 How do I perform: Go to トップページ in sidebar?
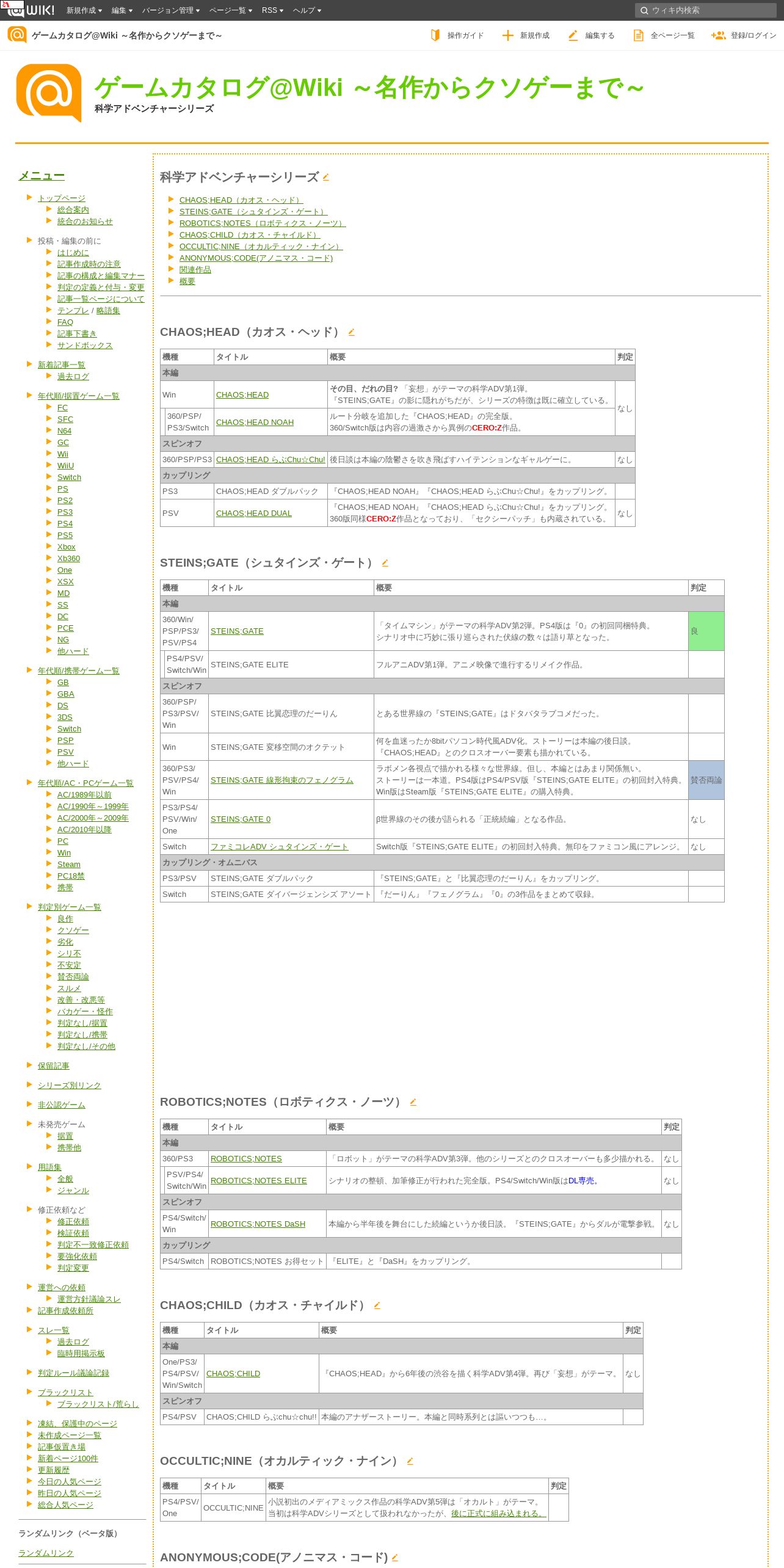[x=62, y=198]
